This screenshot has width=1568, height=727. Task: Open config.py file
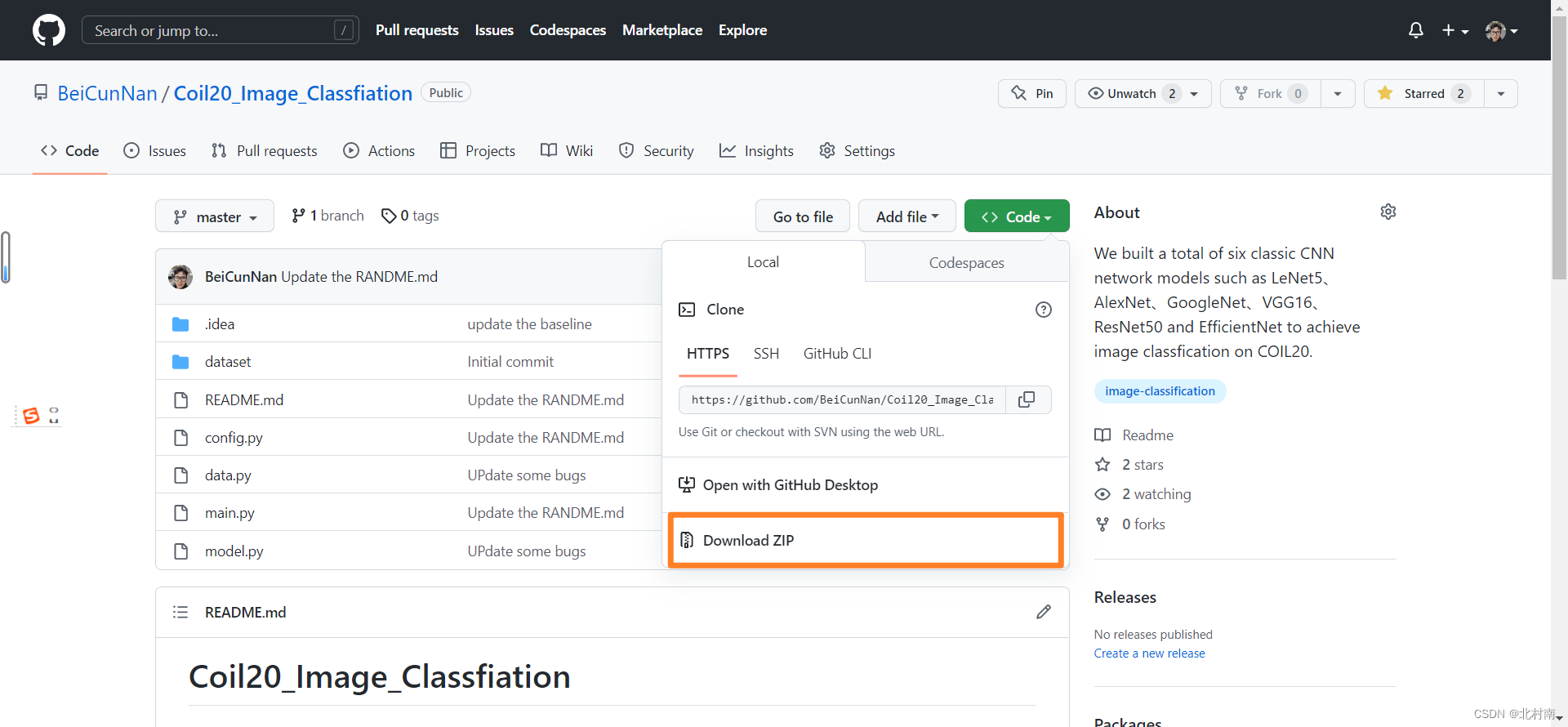pyautogui.click(x=234, y=438)
